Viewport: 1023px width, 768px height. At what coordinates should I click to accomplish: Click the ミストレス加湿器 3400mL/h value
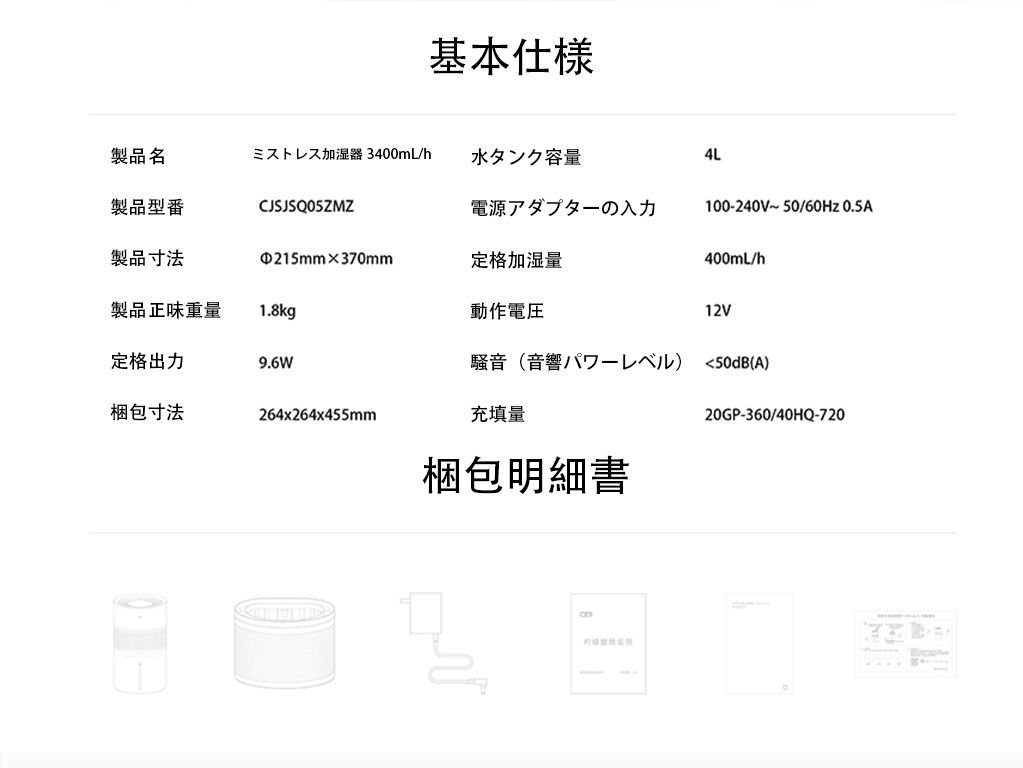(x=342, y=154)
